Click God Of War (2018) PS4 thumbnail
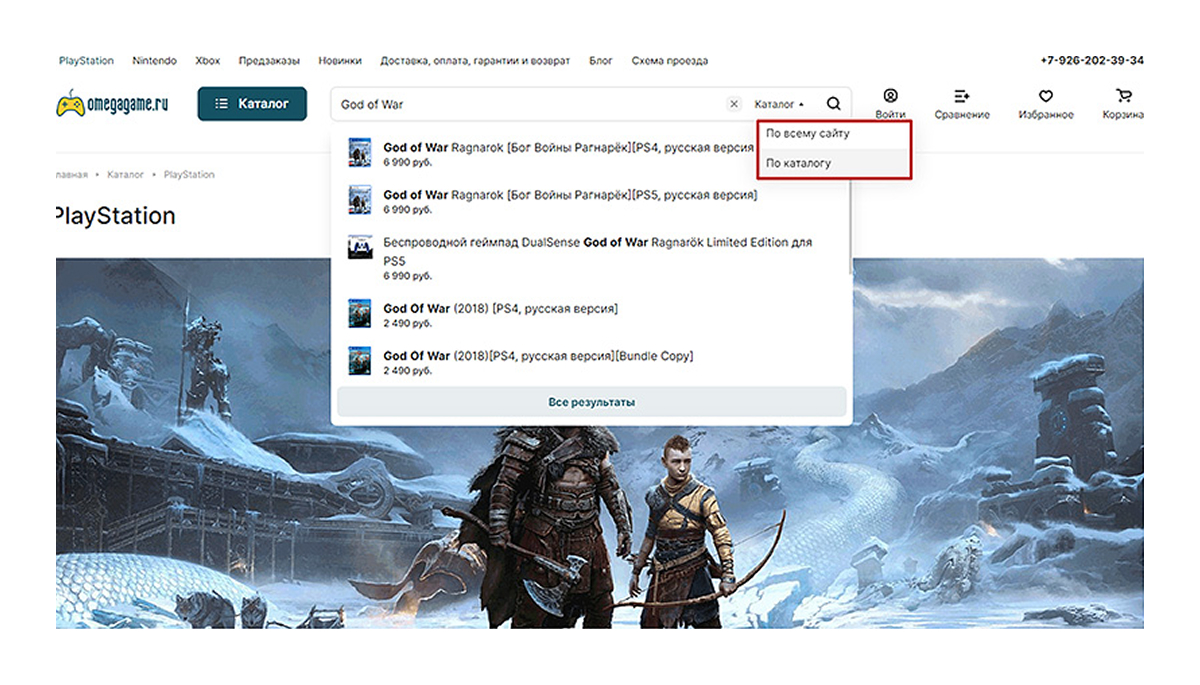Screen dimensions: 1200x685 coord(359,314)
